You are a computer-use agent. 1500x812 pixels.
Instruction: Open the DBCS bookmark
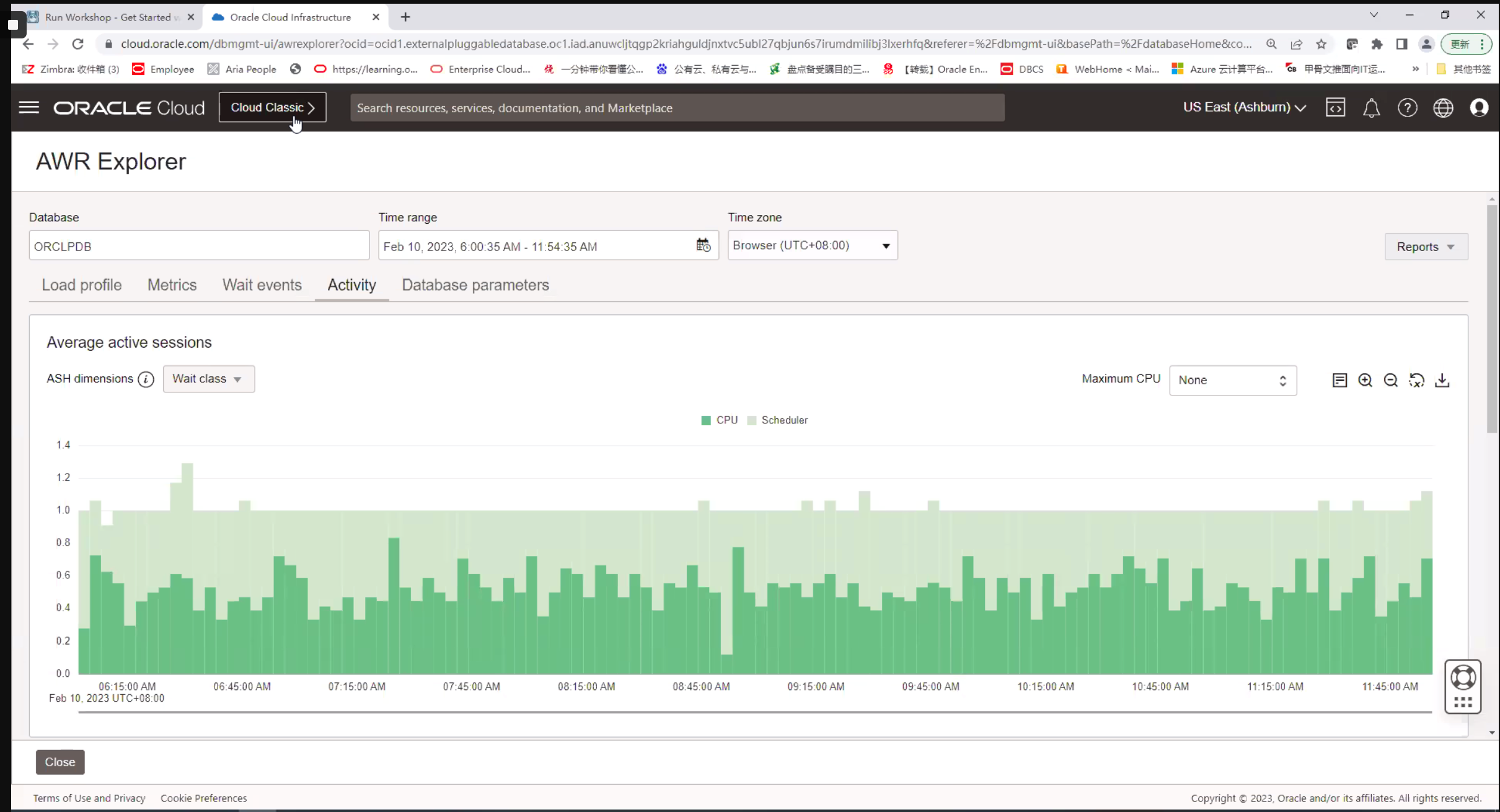(x=1022, y=69)
